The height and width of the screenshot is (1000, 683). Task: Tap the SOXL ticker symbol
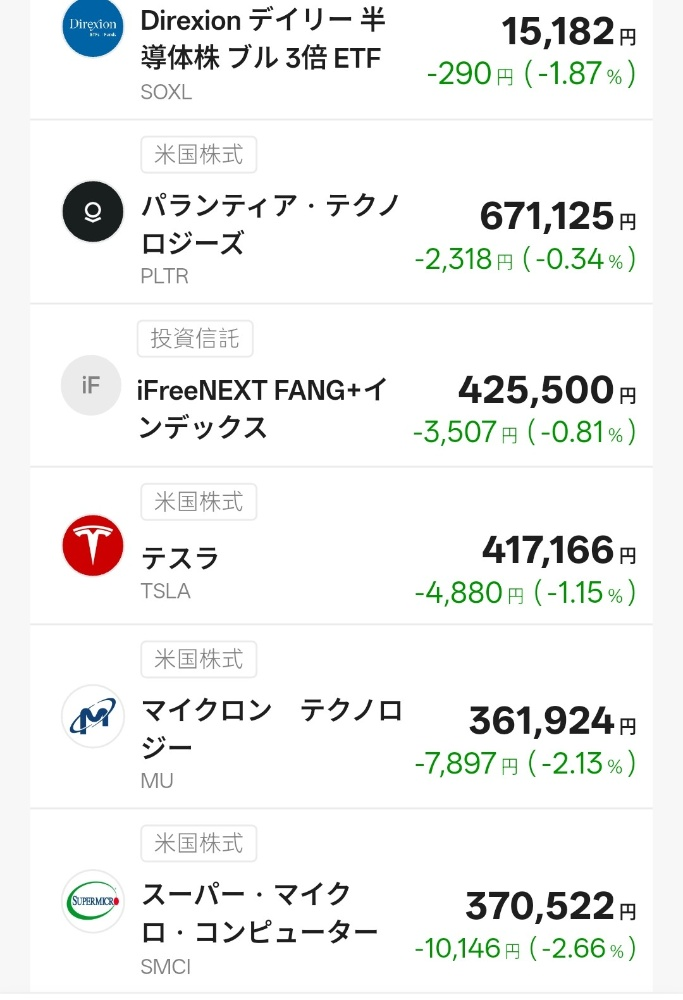coord(166,92)
